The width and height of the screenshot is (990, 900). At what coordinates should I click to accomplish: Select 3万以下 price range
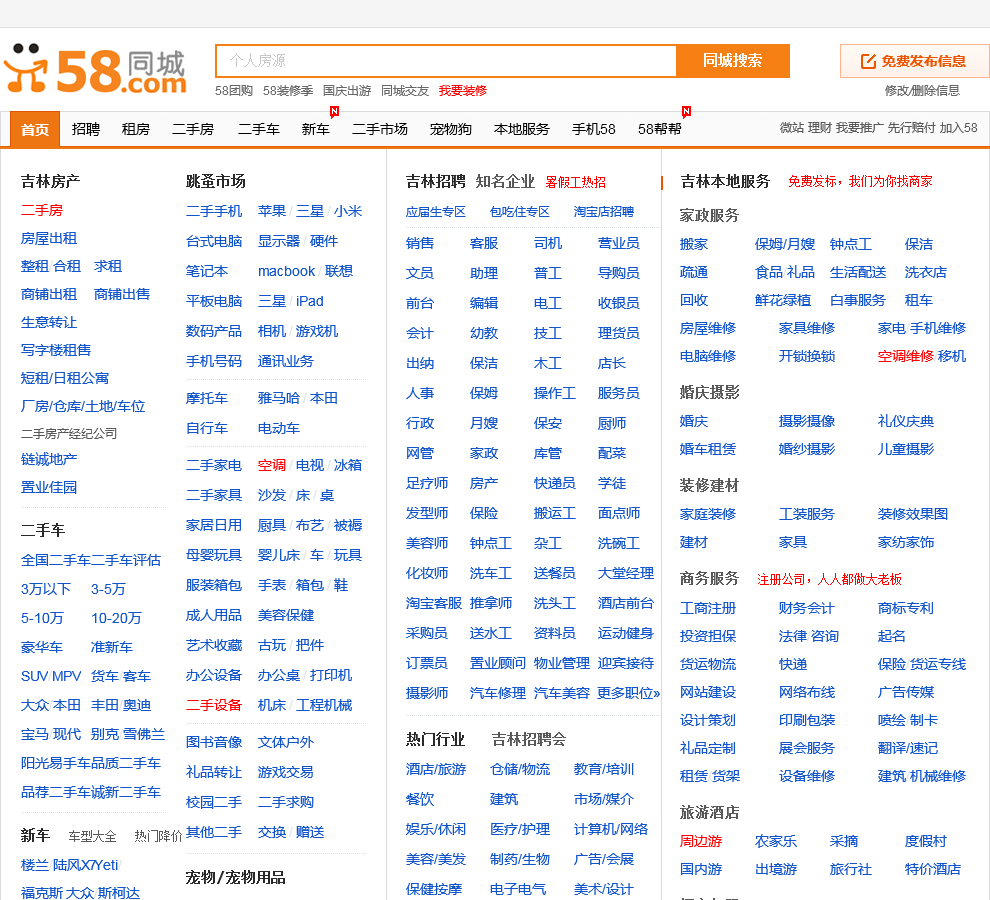(45, 589)
